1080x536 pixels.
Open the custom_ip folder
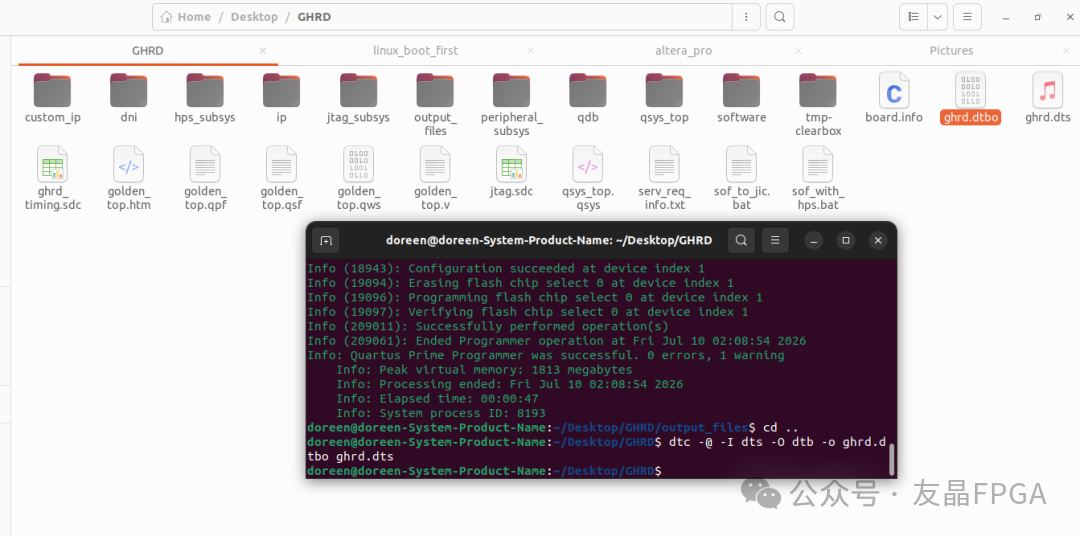pyautogui.click(x=52, y=98)
